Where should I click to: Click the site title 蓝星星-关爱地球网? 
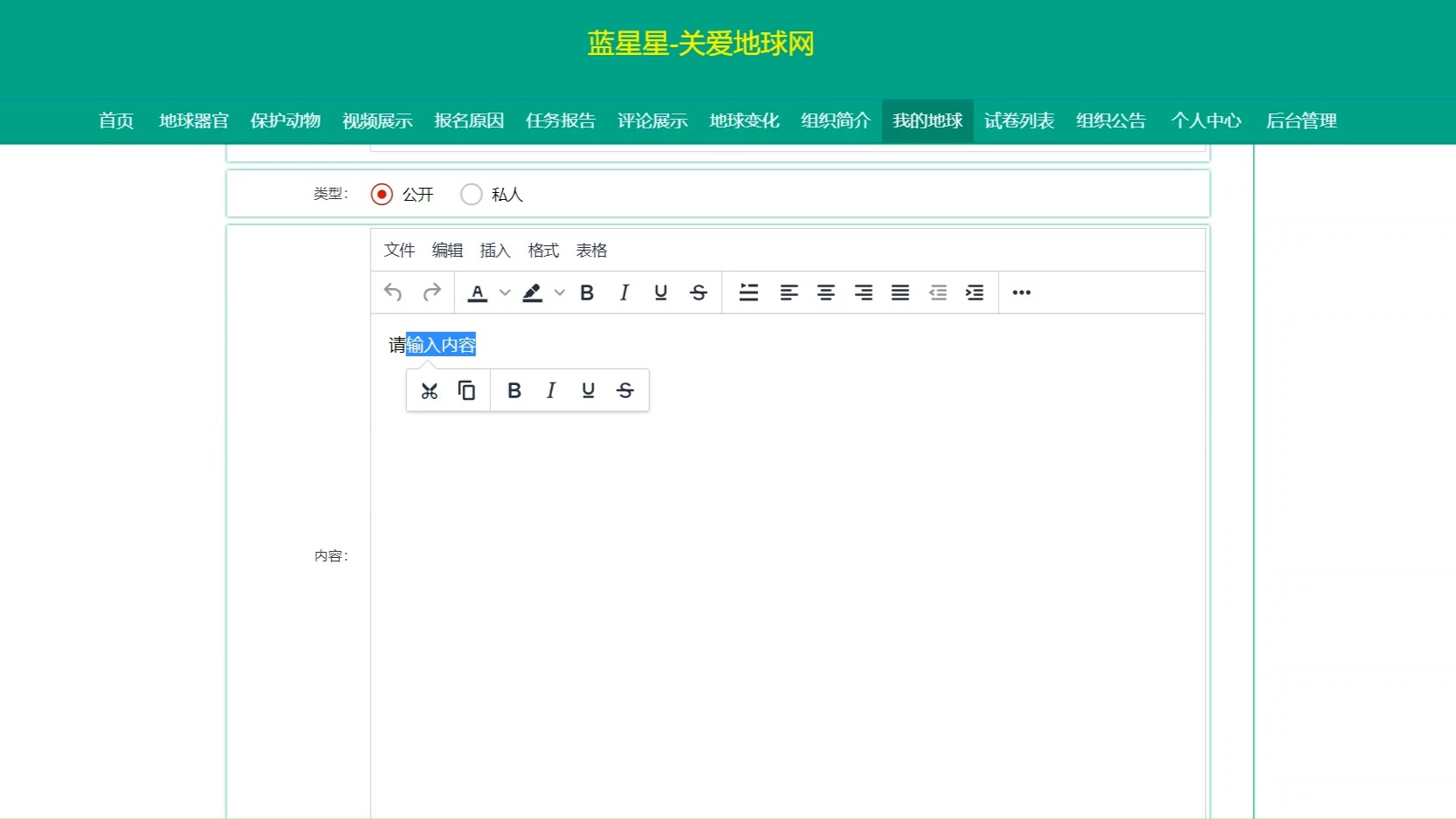click(700, 44)
